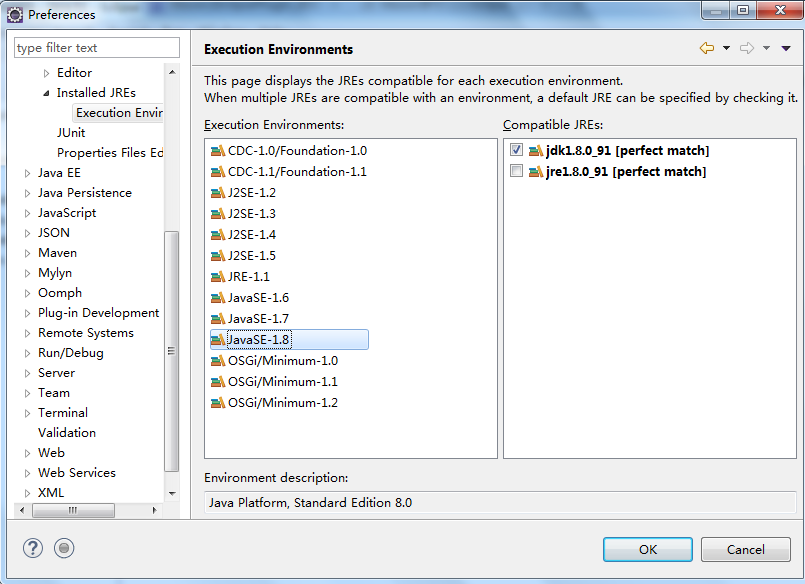
Task: Open the Back history dropdown arrow
Action: click(726, 48)
